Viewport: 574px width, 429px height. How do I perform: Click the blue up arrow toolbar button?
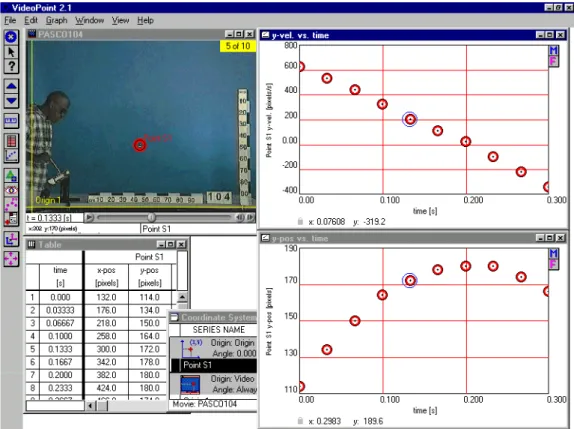11,86
